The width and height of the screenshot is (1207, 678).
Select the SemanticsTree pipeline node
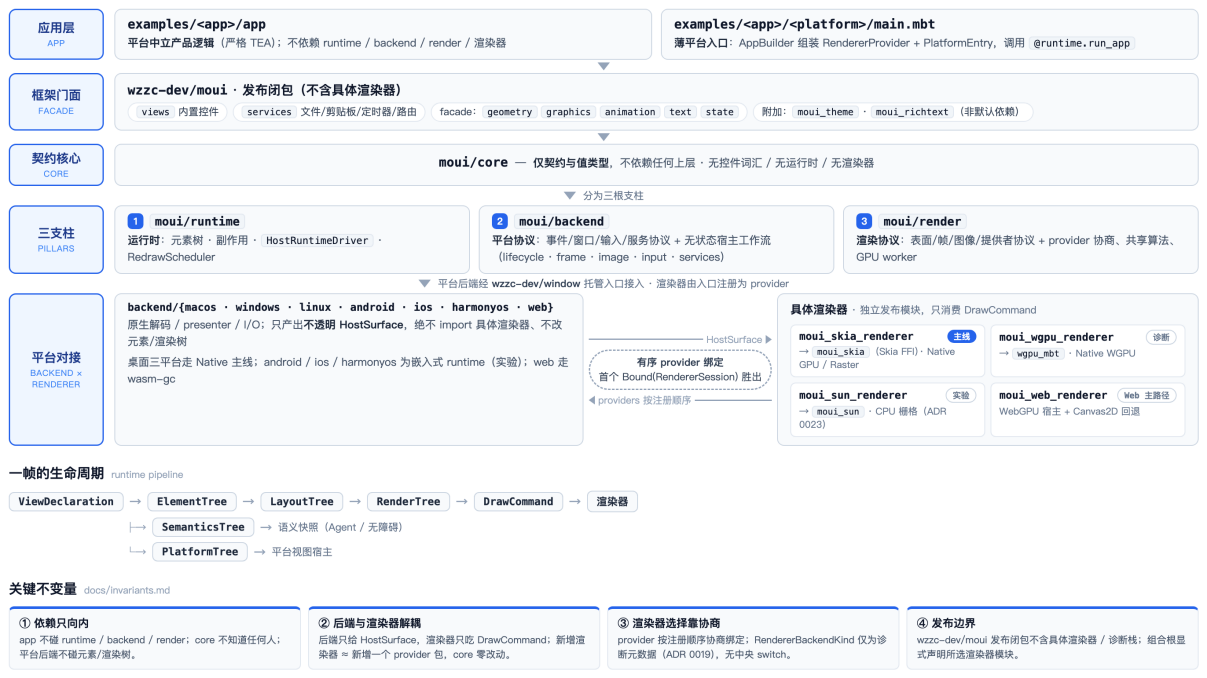203,527
